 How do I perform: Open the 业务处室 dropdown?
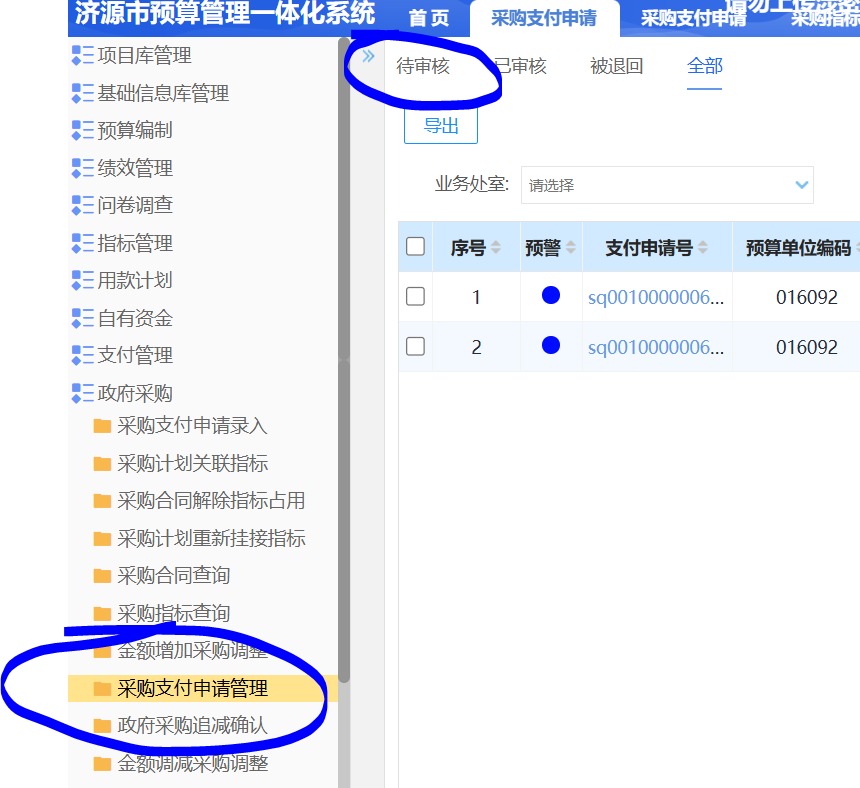pyautogui.click(x=667, y=185)
